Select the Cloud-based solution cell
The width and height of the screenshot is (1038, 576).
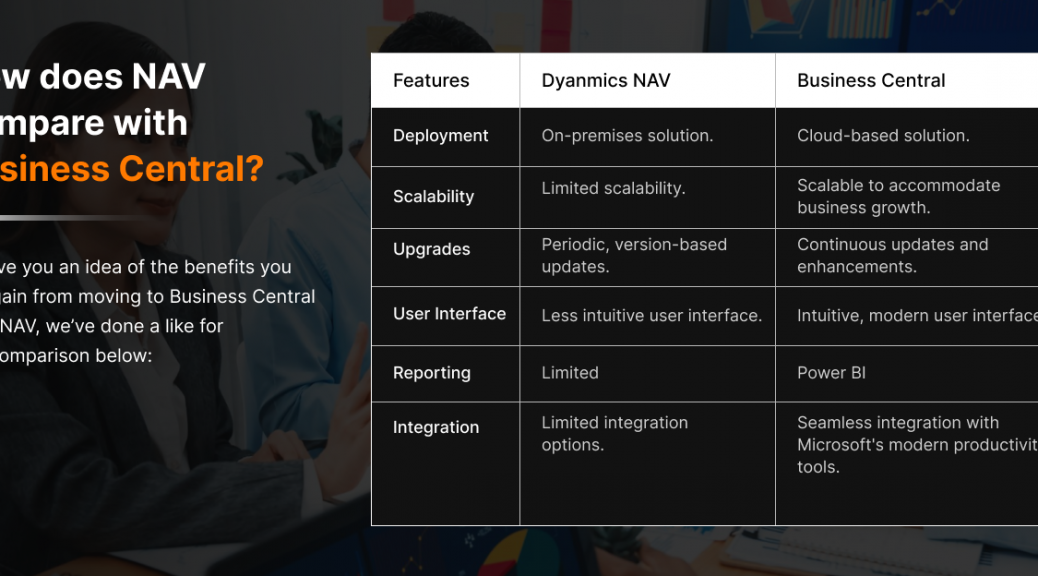pos(883,136)
